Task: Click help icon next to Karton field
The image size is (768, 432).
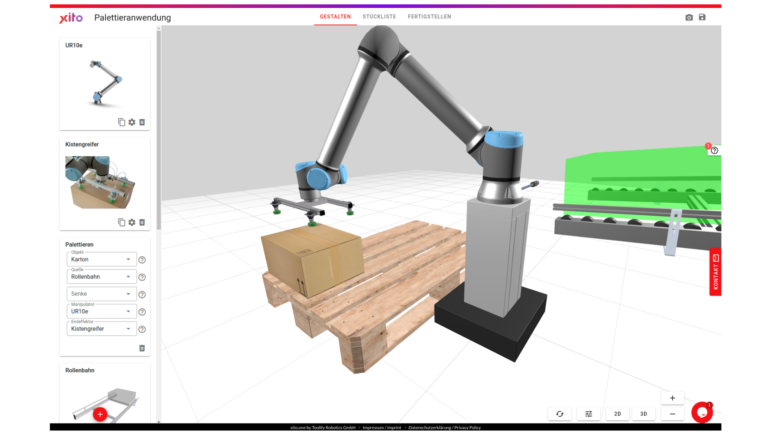Action: point(142,260)
